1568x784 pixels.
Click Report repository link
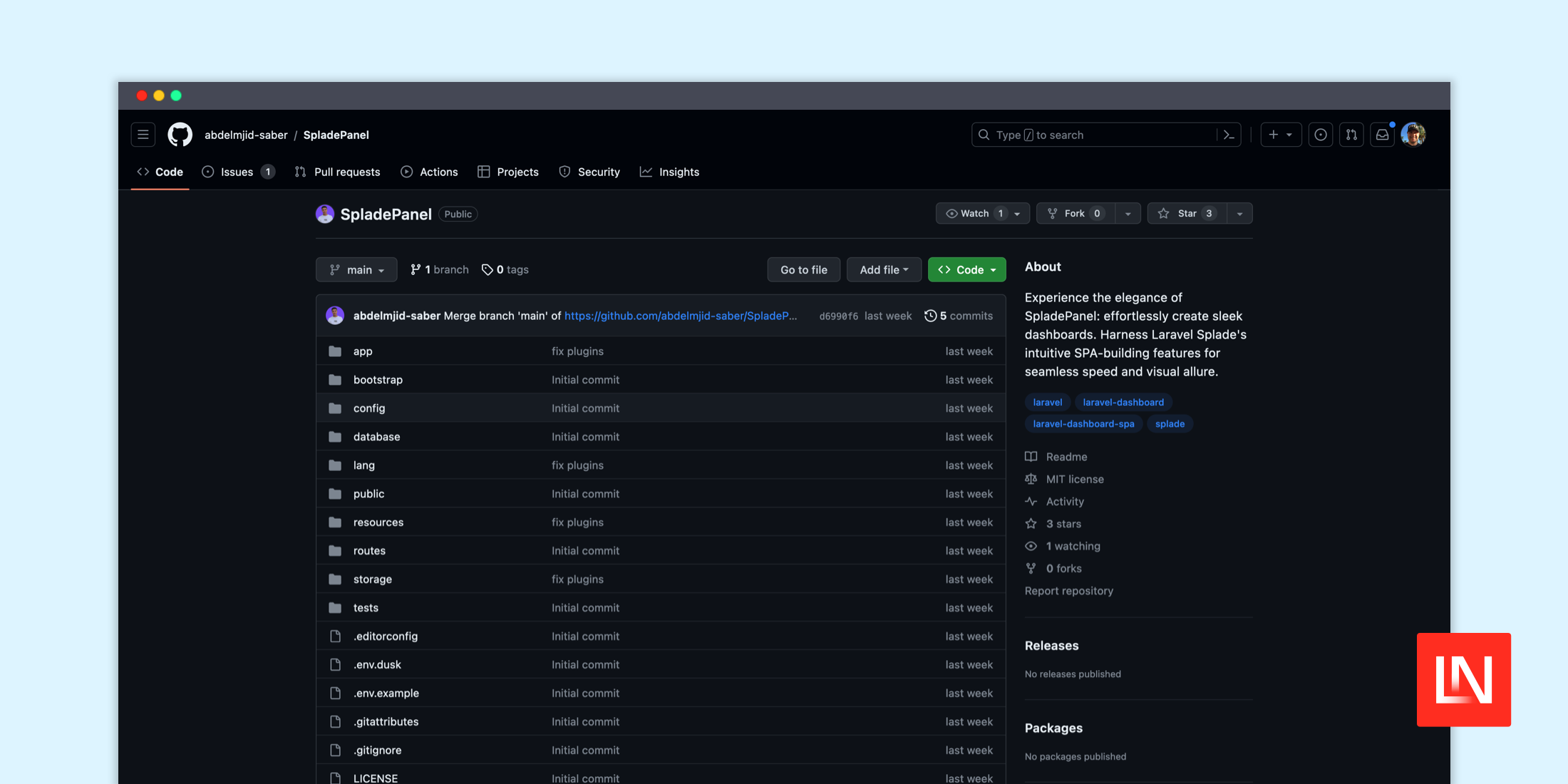[1069, 591]
